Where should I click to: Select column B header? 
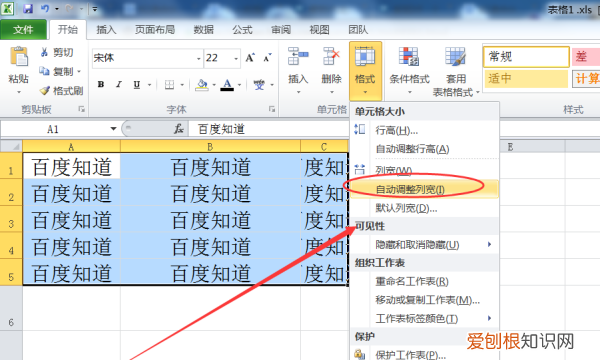[x=210, y=146]
